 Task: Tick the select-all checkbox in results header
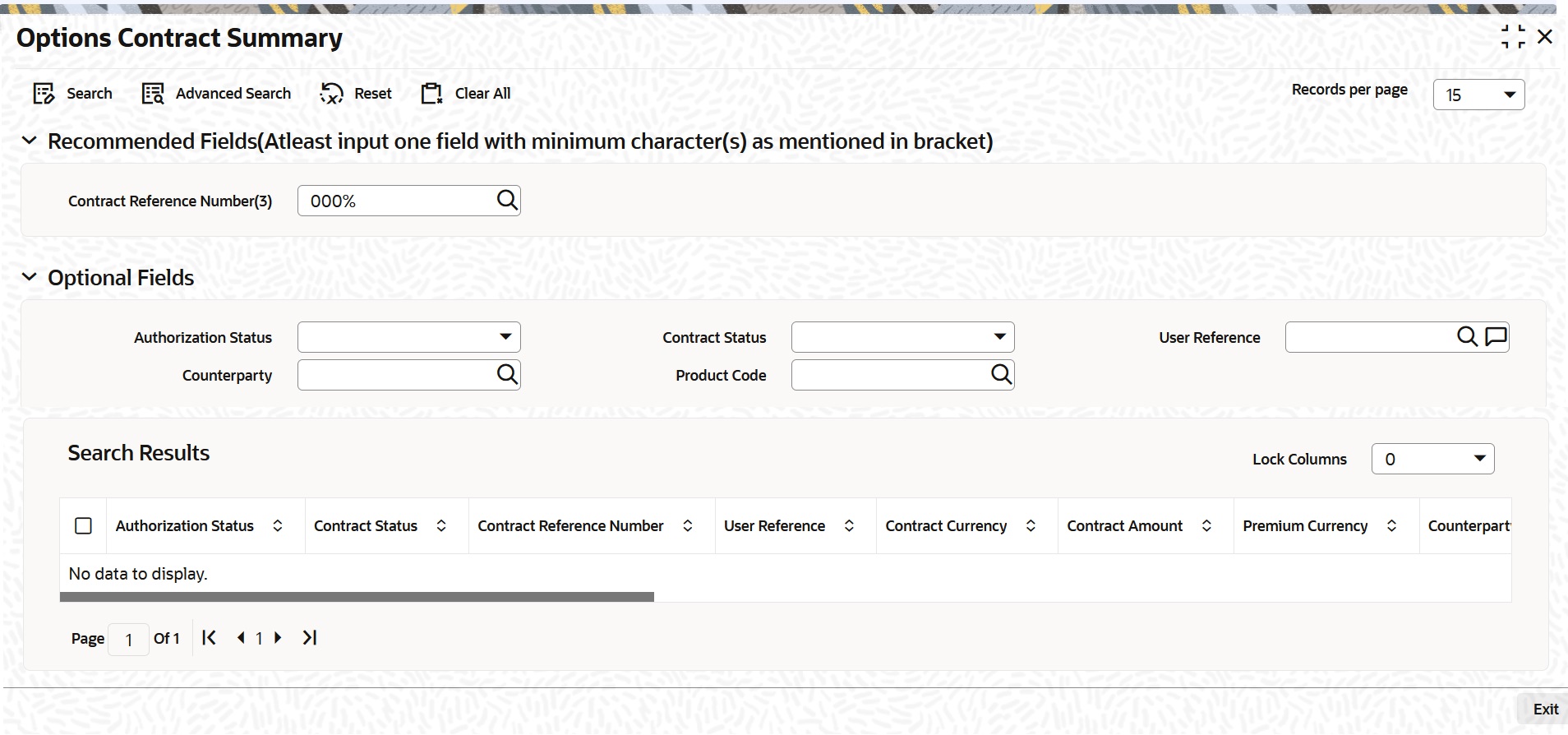click(83, 525)
